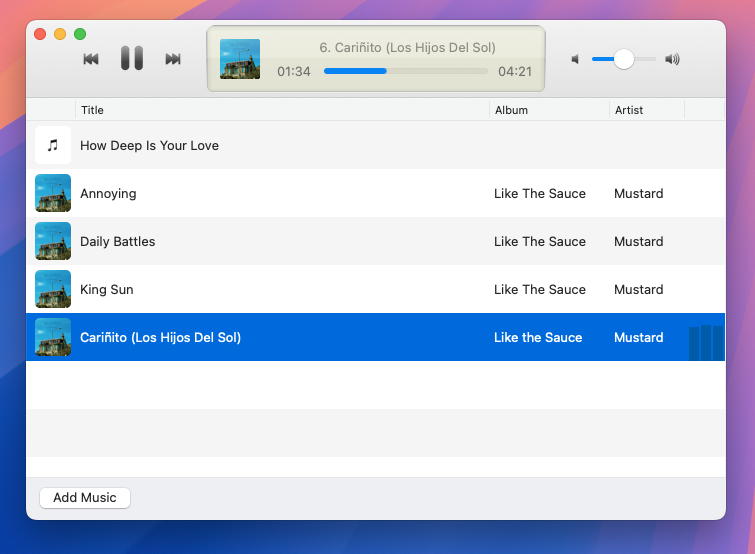Seek within the song progress bar
The image size is (755, 554).
point(405,71)
